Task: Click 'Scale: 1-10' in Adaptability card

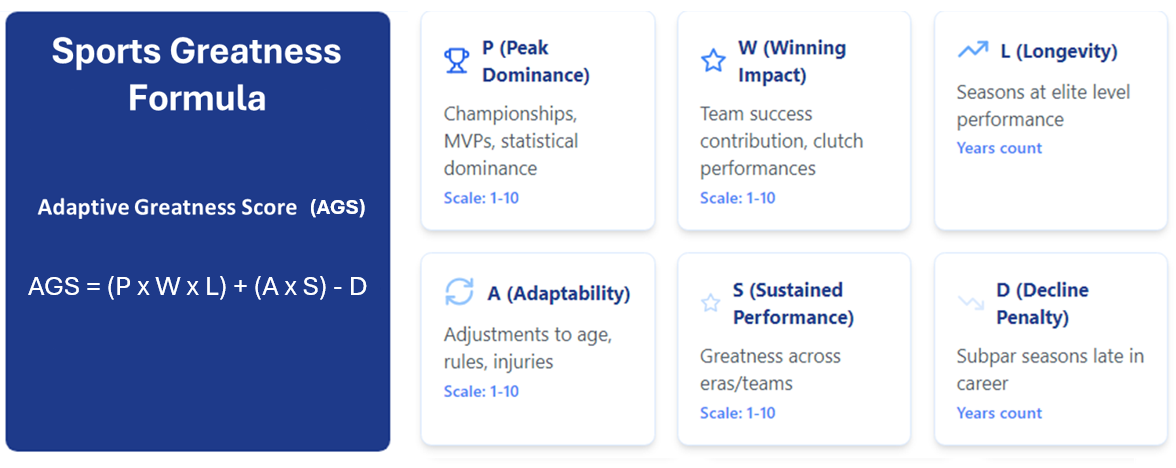Action: [482, 392]
